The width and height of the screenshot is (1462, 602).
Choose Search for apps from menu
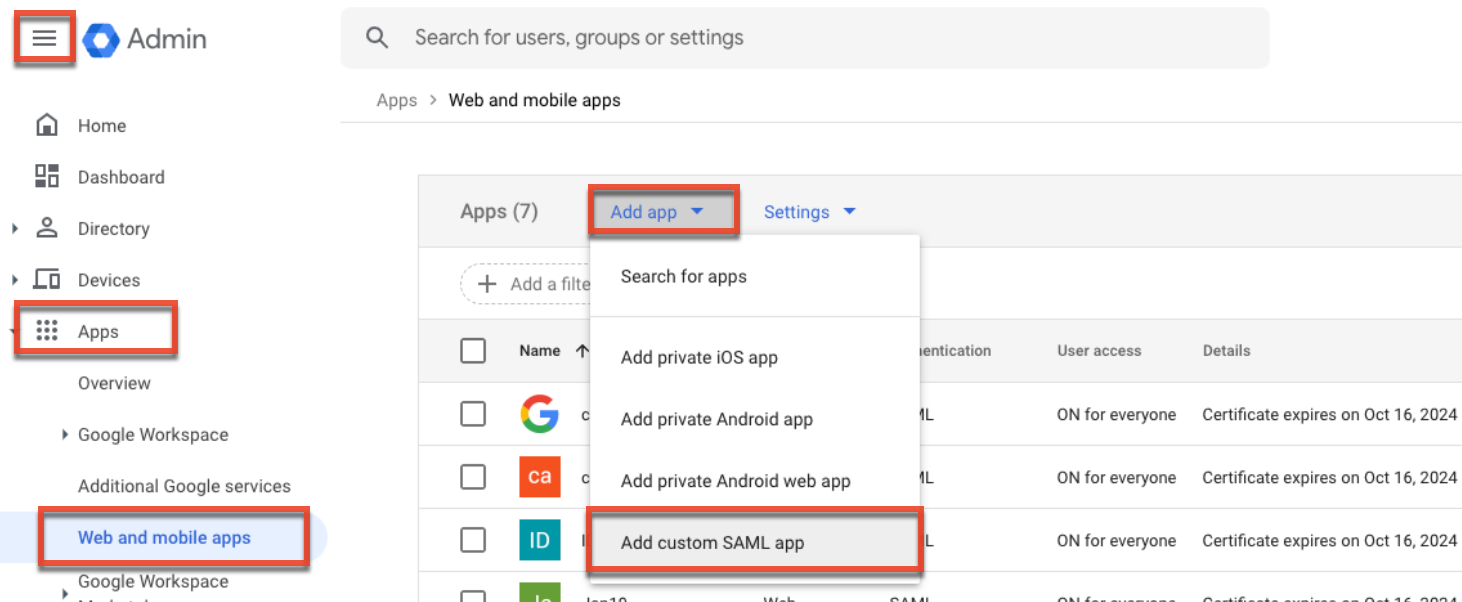coord(683,276)
